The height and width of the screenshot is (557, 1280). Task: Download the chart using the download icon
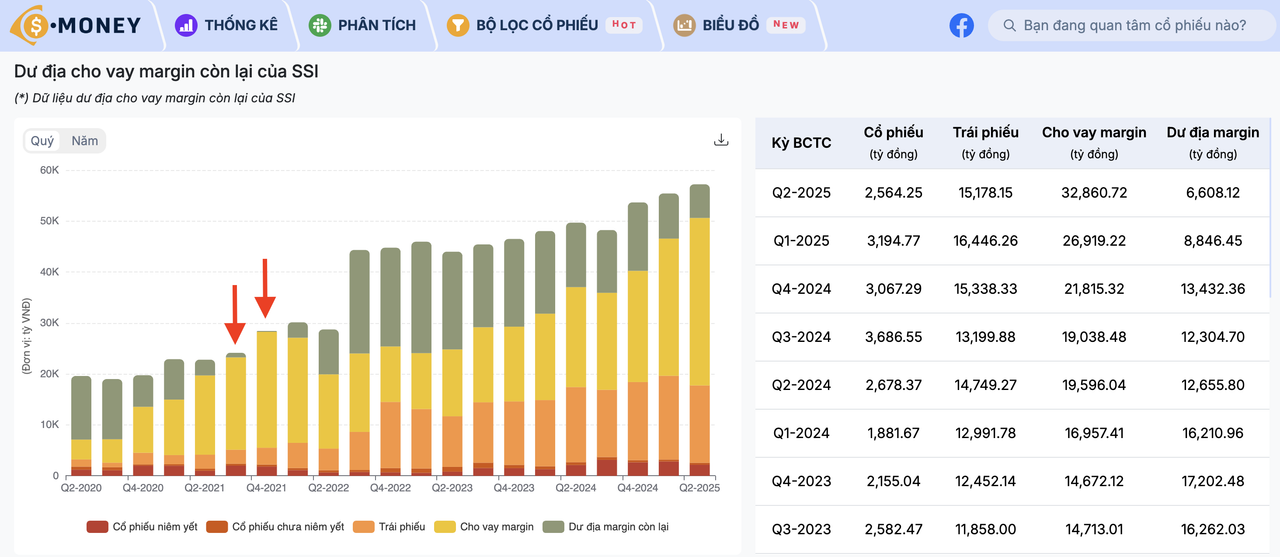[721, 140]
